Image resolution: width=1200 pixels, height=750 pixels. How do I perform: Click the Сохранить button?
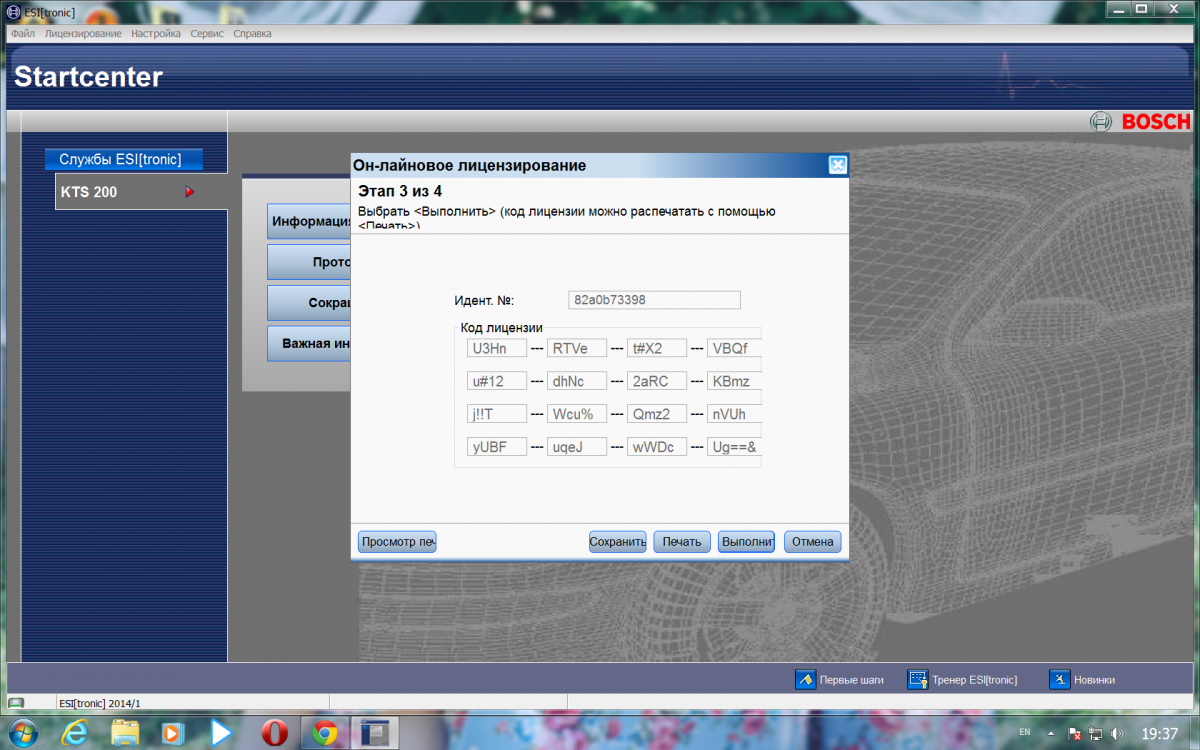click(618, 542)
